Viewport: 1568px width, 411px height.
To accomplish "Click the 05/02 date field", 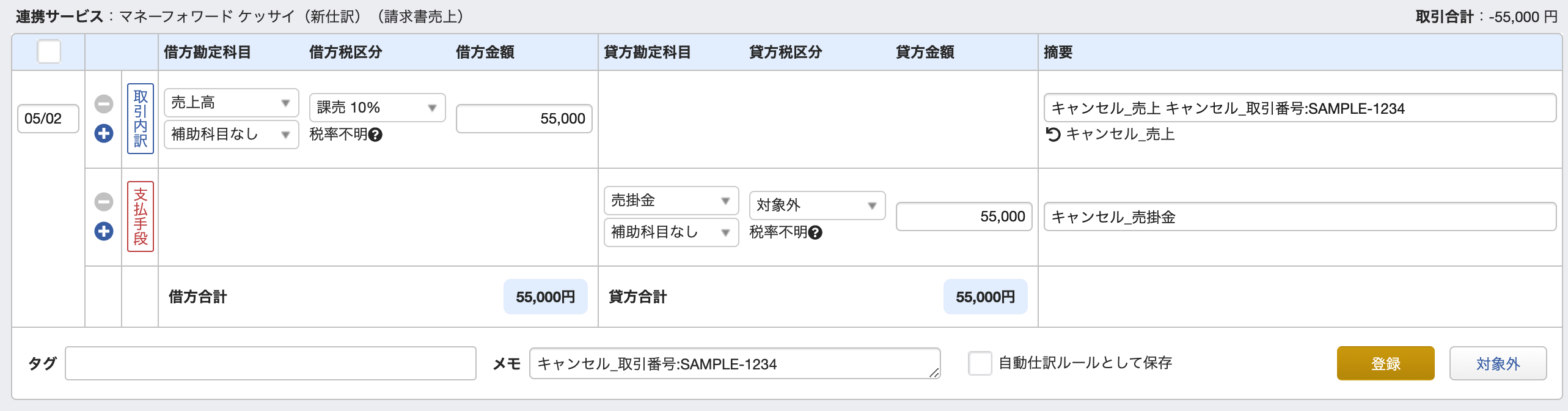I will tap(48, 119).
